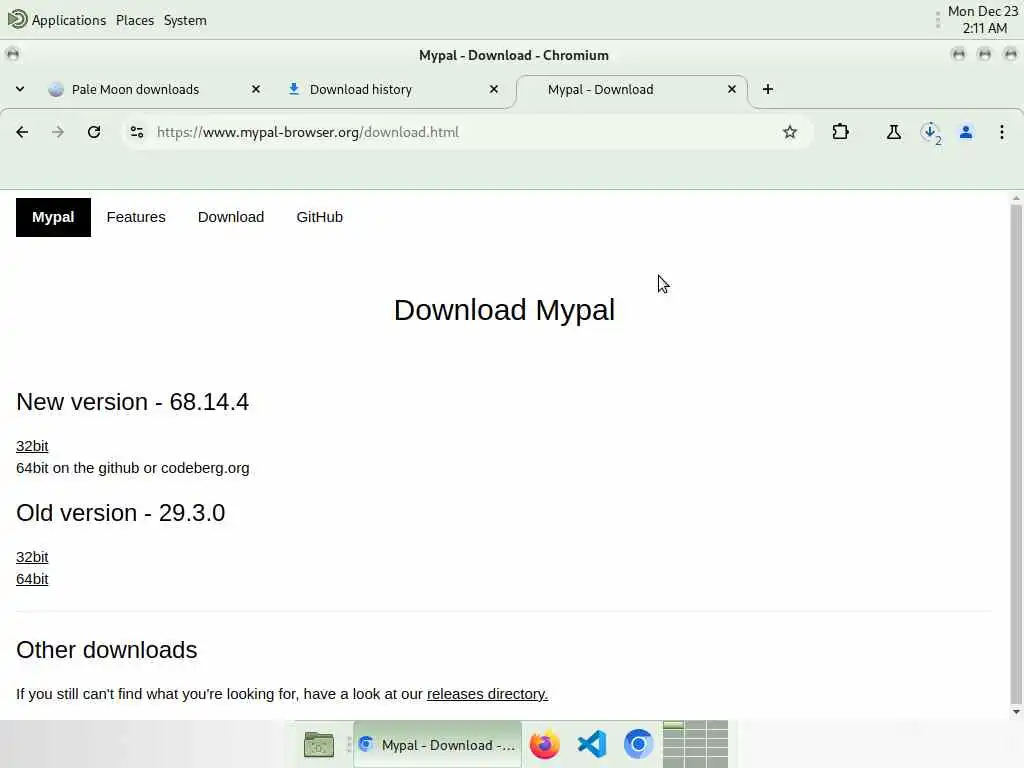The image size is (1024, 768).
Task: Open the profile avatar menu
Action: pyautogui.click(x=966, y=133)
